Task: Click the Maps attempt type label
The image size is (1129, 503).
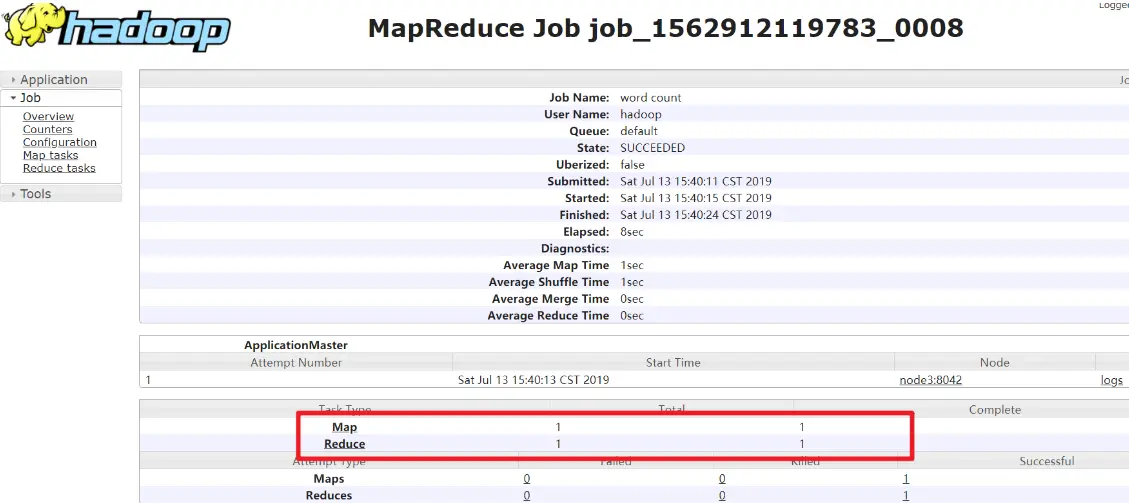Action: tap(328, 479)
